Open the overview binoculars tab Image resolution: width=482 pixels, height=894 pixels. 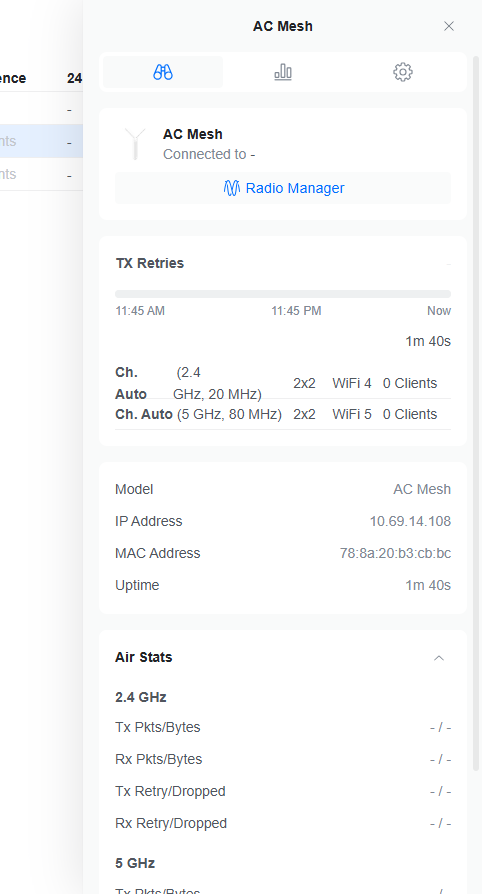tap(163, 72)
